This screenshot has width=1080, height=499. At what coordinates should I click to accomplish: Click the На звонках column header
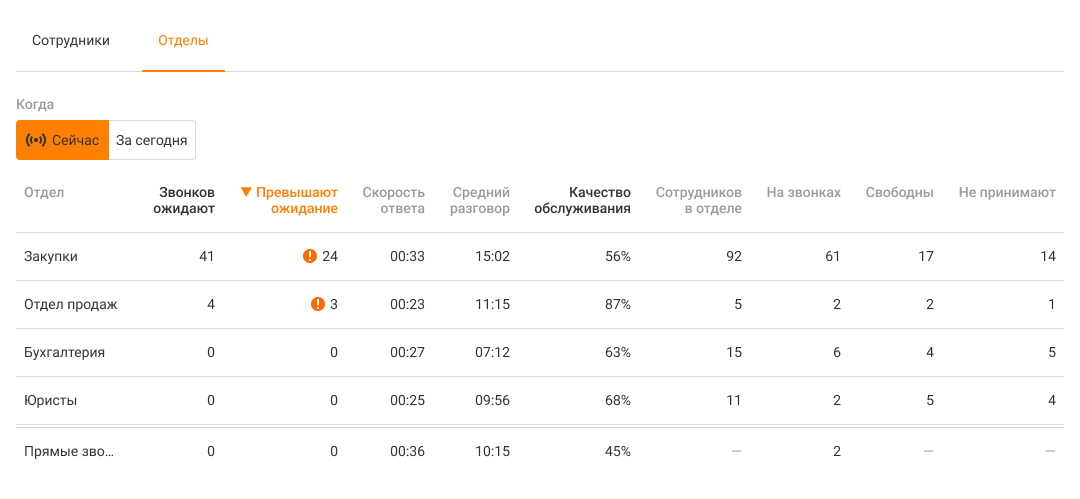pos(803,192)
